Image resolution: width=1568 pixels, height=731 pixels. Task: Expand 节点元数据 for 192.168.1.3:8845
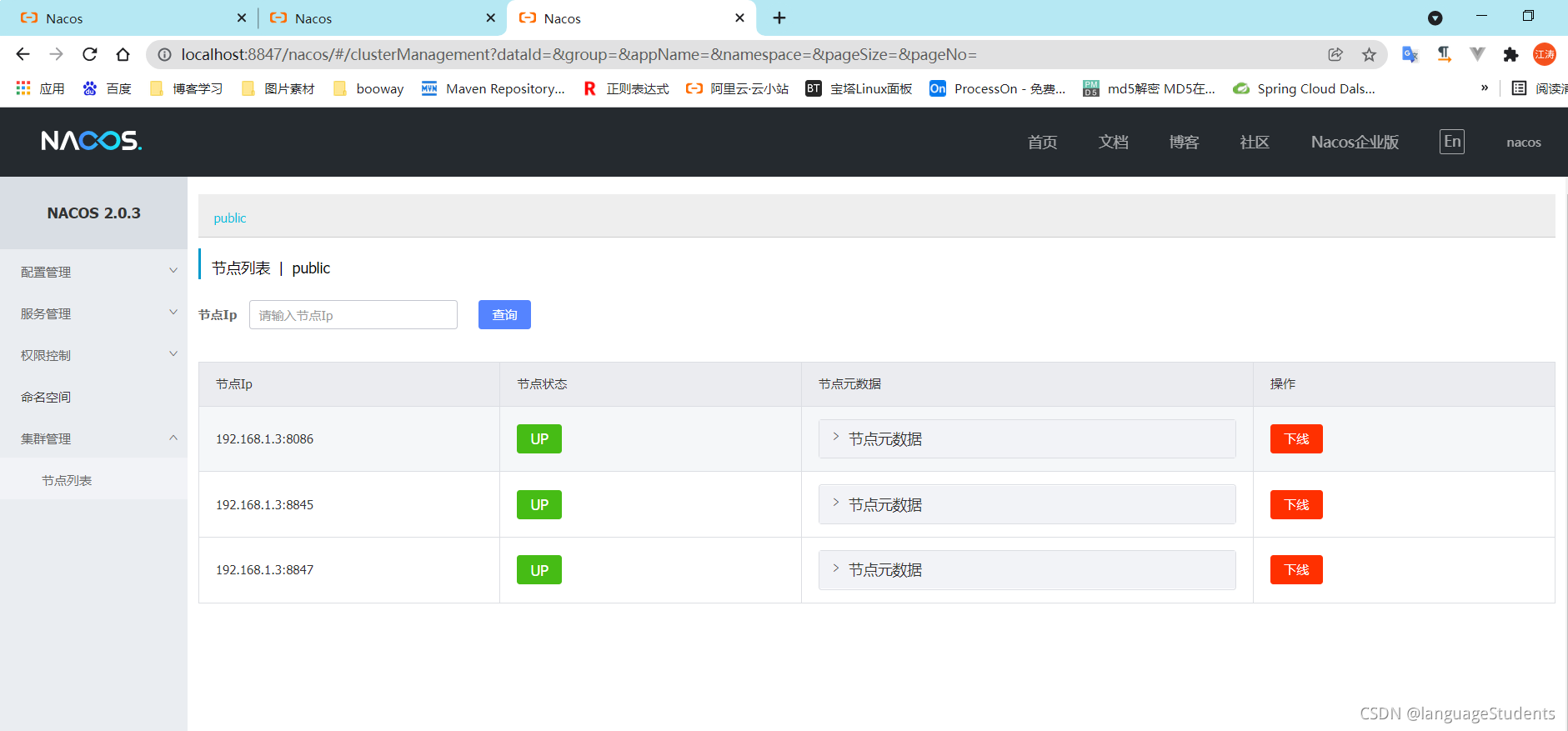1027,504
